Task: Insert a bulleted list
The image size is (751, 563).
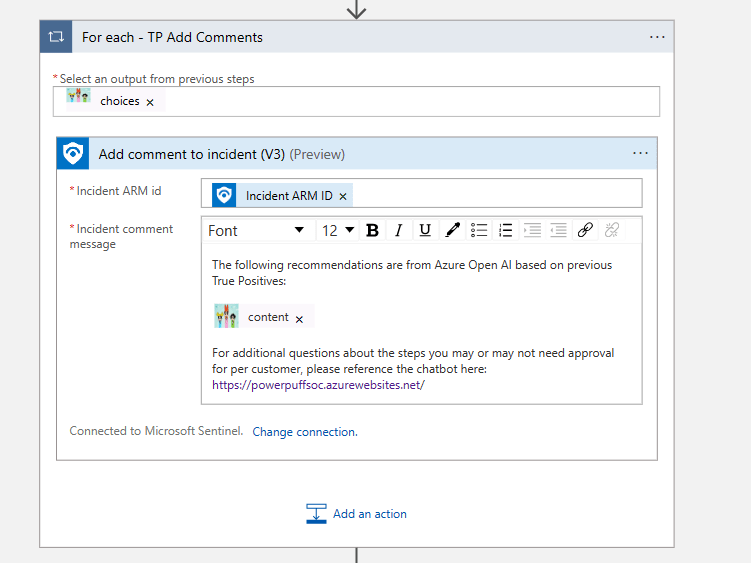Action: click(x=479, y=230)
